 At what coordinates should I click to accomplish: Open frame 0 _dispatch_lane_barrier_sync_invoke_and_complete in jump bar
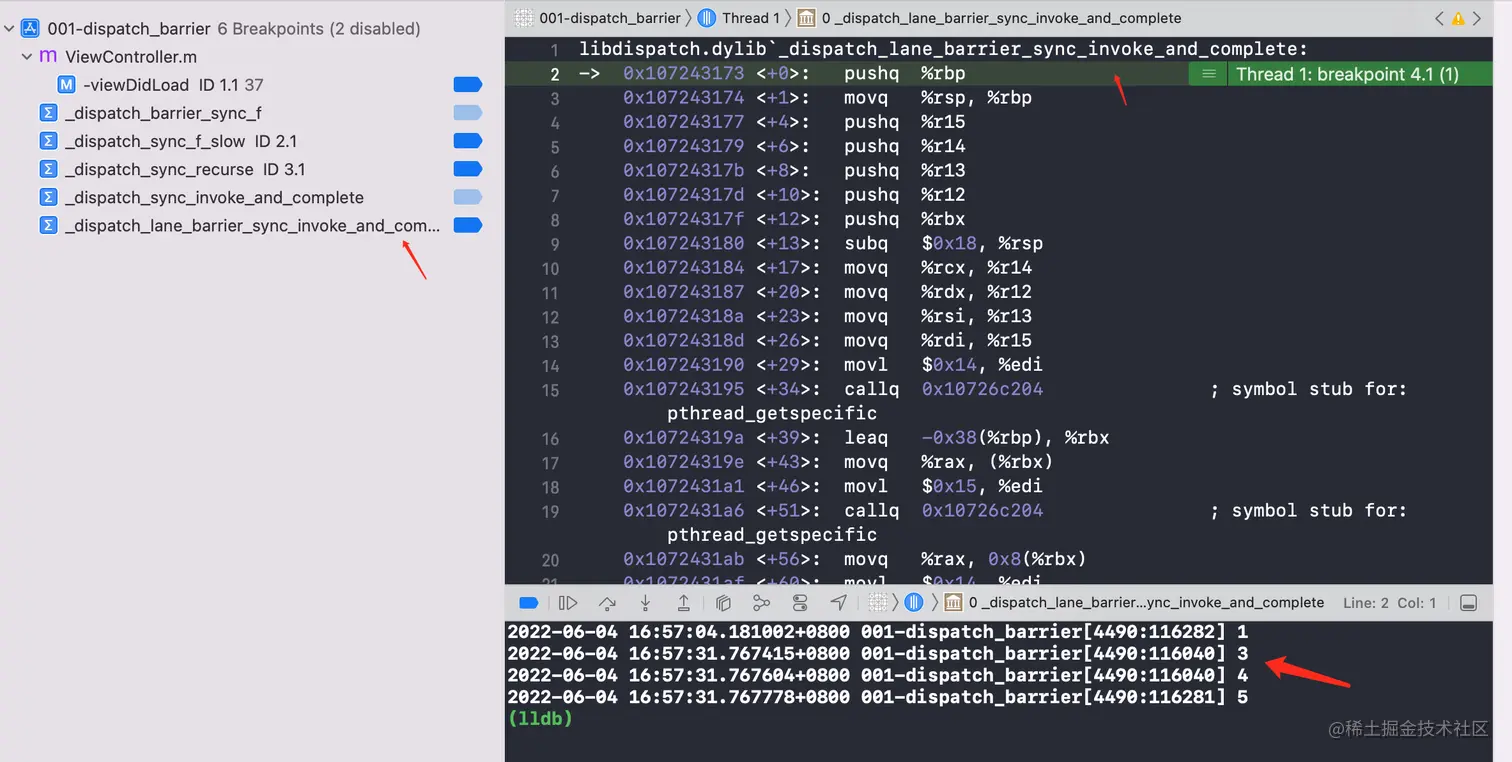(990, 18)
